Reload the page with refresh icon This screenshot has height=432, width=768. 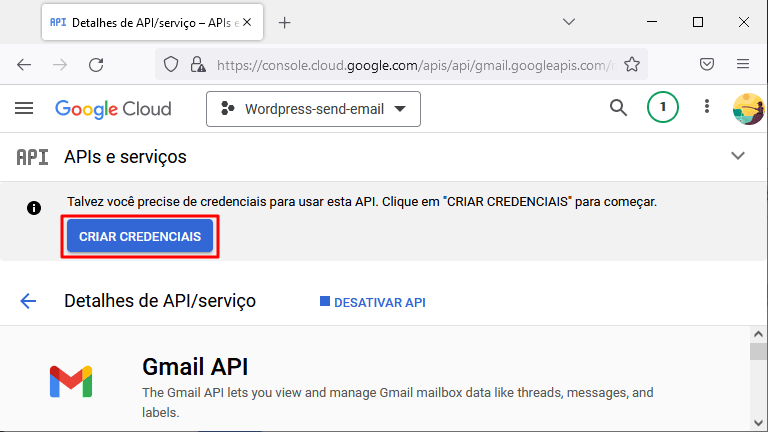tap(96, 65)
